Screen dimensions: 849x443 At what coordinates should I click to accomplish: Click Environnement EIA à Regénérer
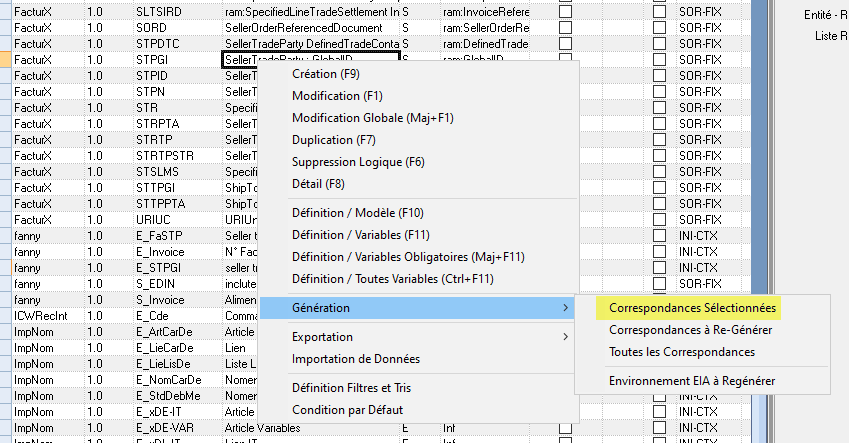coord(691,381)
